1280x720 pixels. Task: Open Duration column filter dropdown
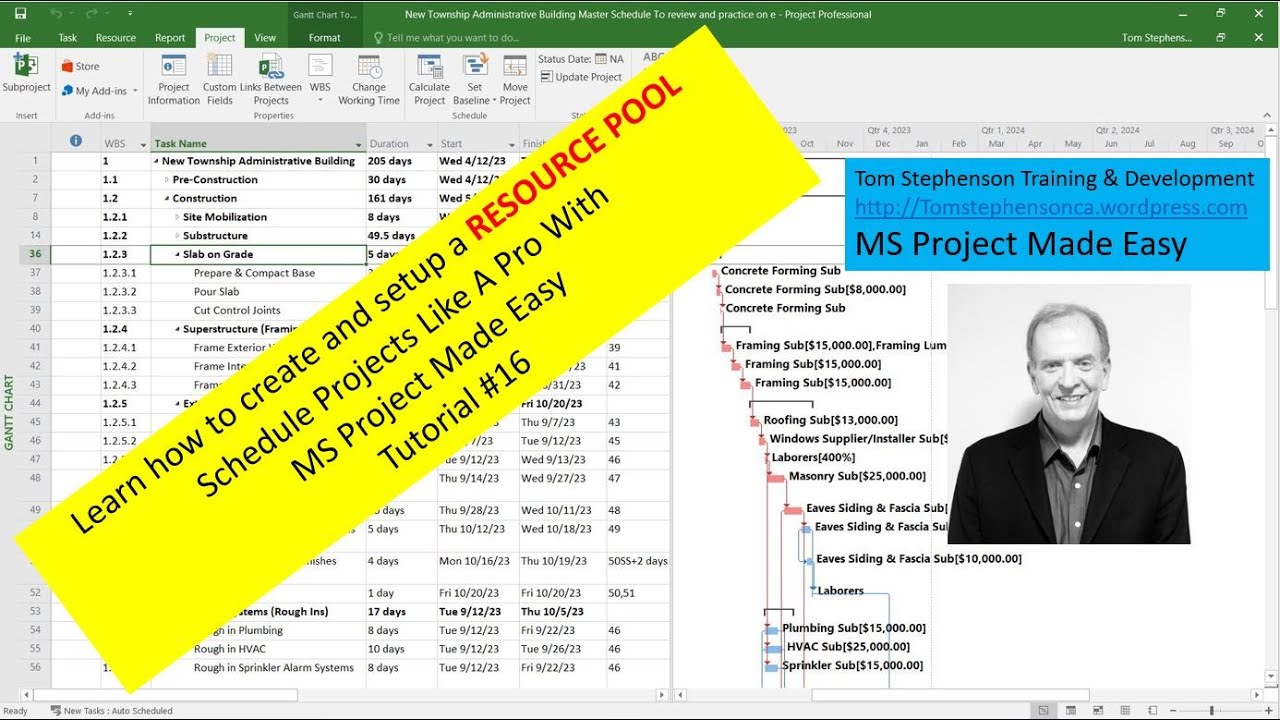430,144
